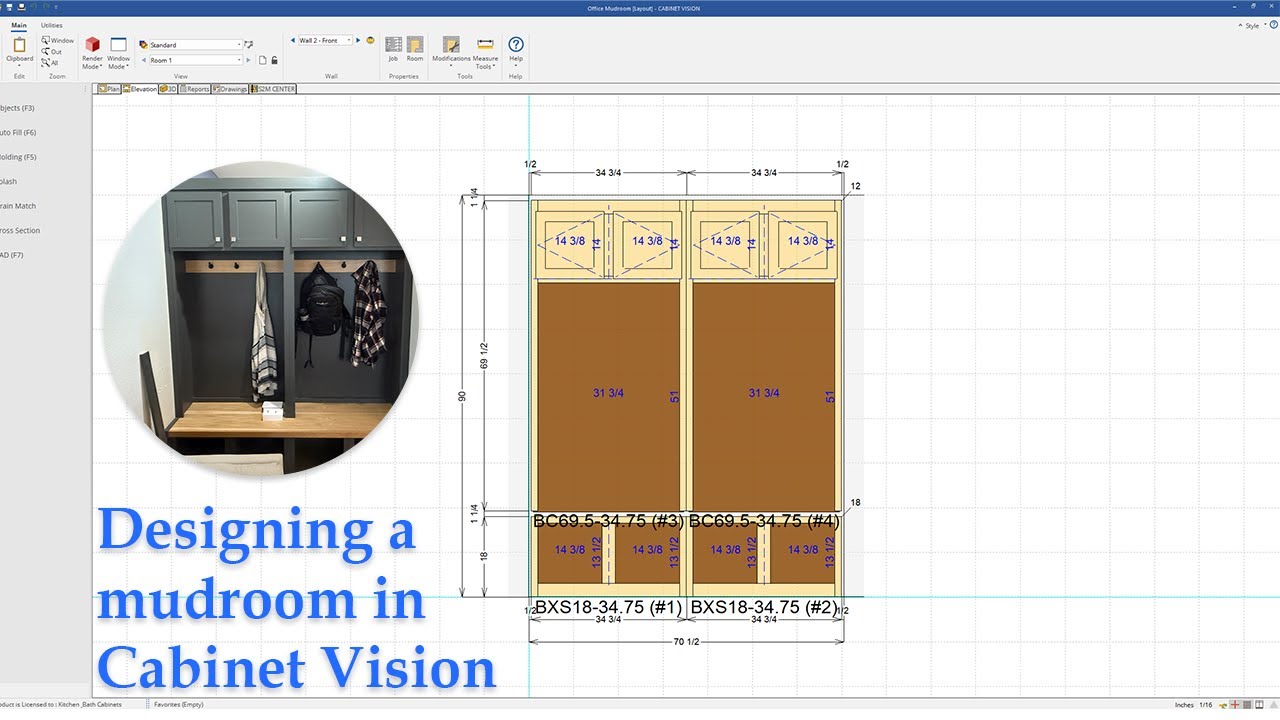Toggle split panel icon in status bar
This screenshot has height=720, width=1280.
[1259, 705]
